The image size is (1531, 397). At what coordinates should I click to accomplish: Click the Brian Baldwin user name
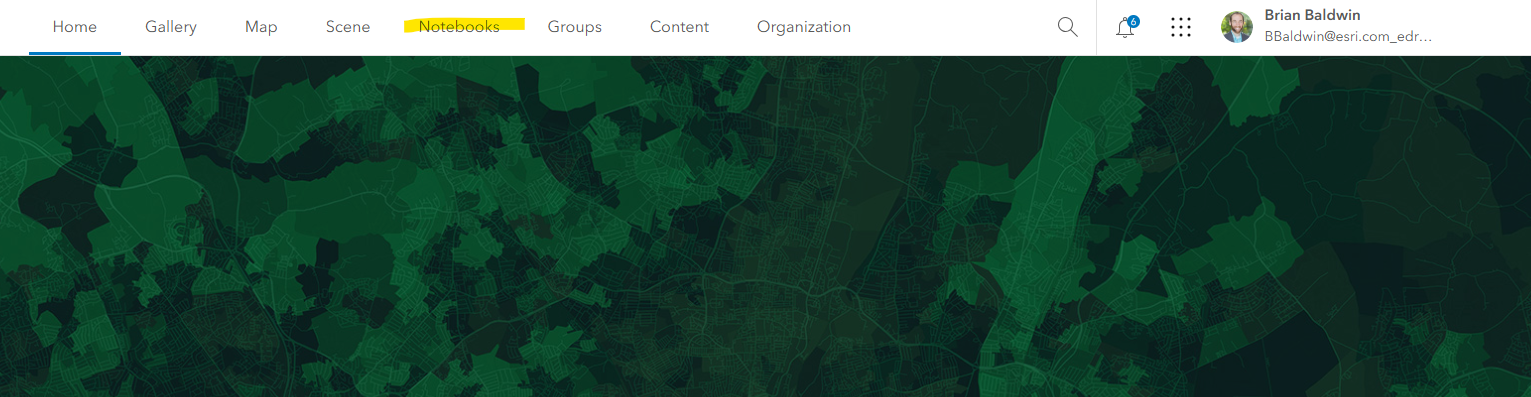click(1312, 15)
